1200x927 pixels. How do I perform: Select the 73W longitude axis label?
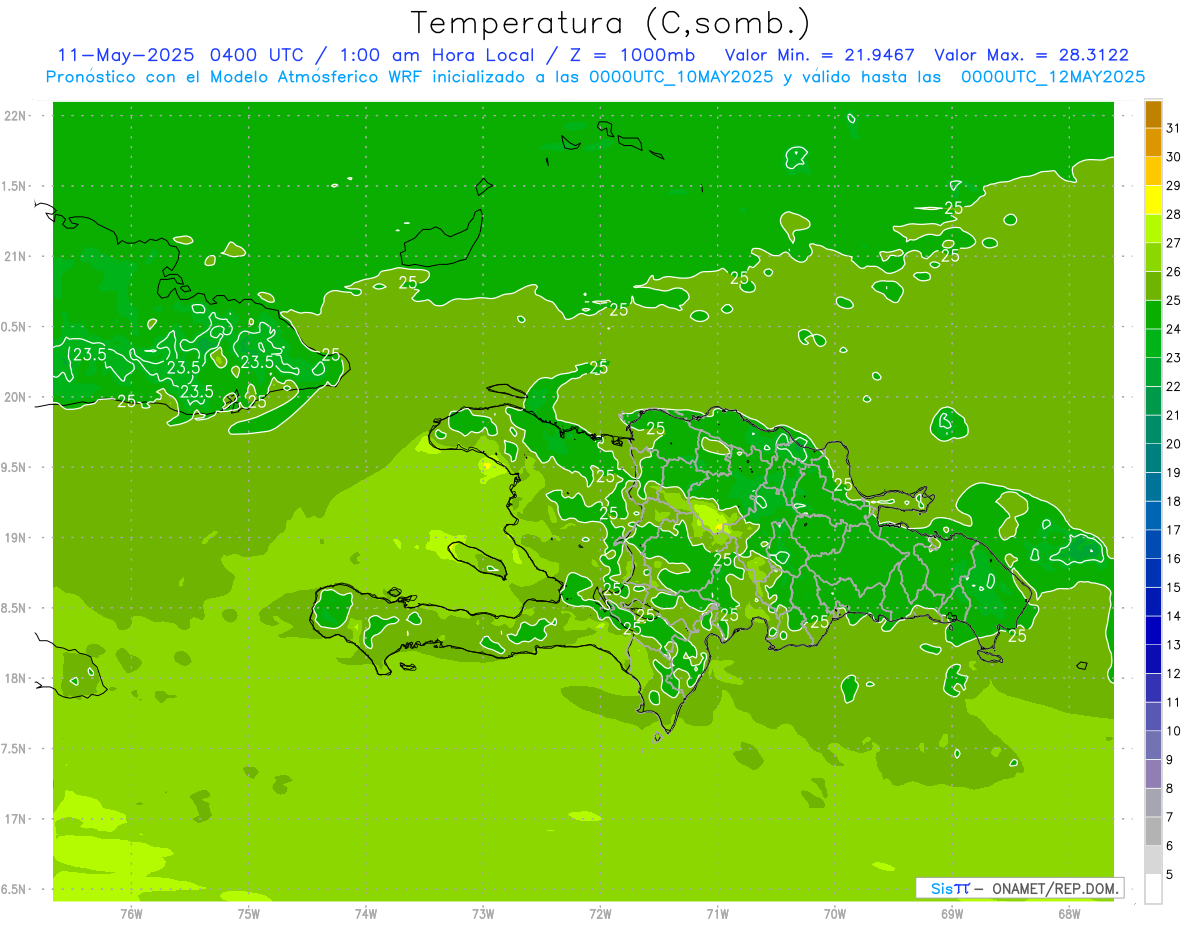[x=483, y=913]
